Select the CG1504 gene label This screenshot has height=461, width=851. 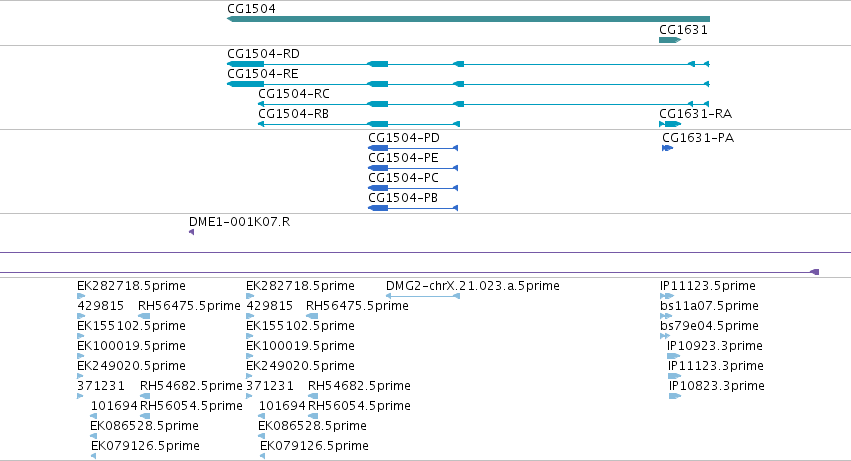tap(251, 9)
